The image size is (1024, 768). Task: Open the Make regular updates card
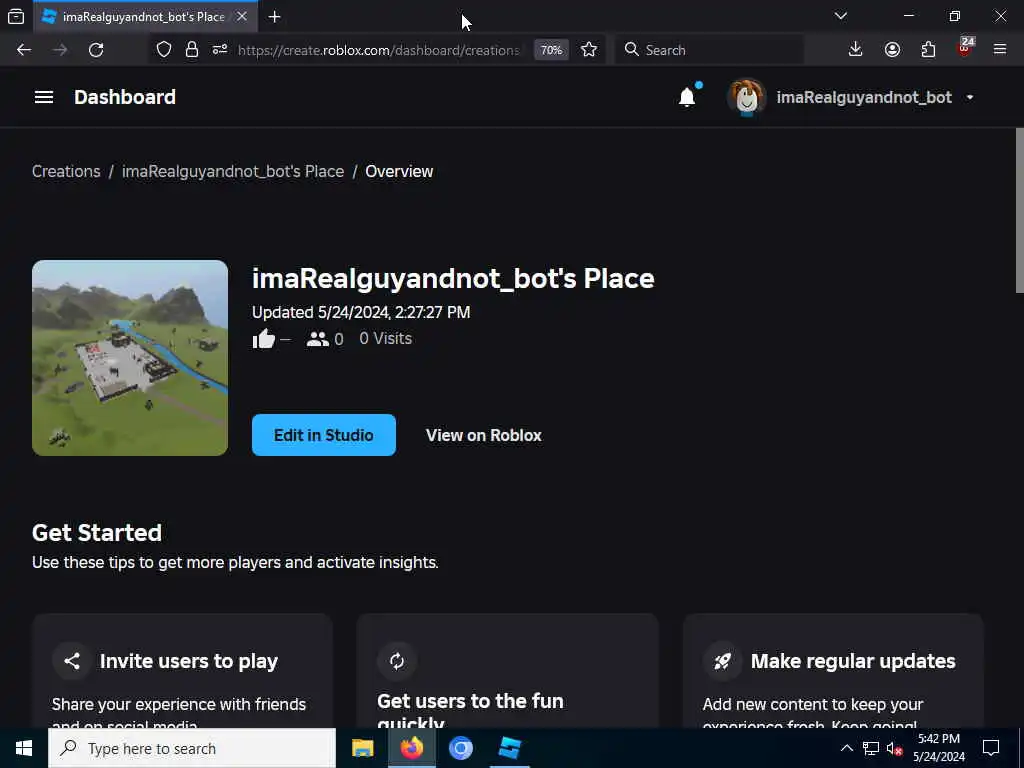click(x=833, y=671)
